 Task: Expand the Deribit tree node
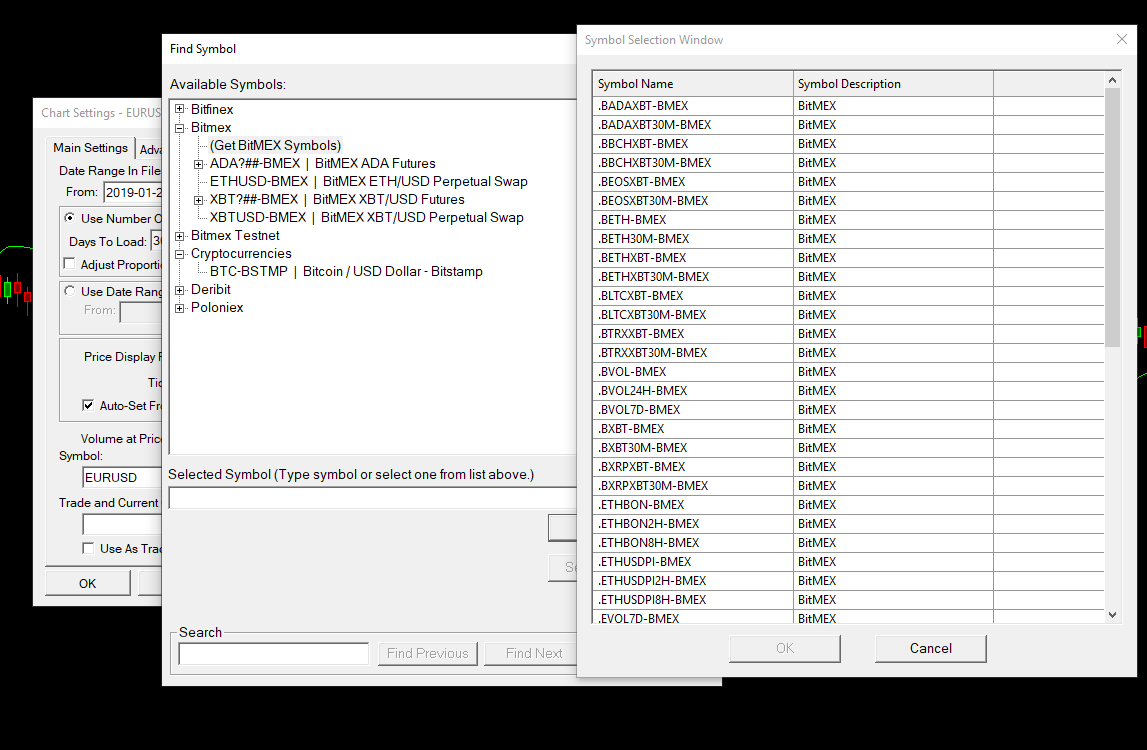(x=179, y=290)
